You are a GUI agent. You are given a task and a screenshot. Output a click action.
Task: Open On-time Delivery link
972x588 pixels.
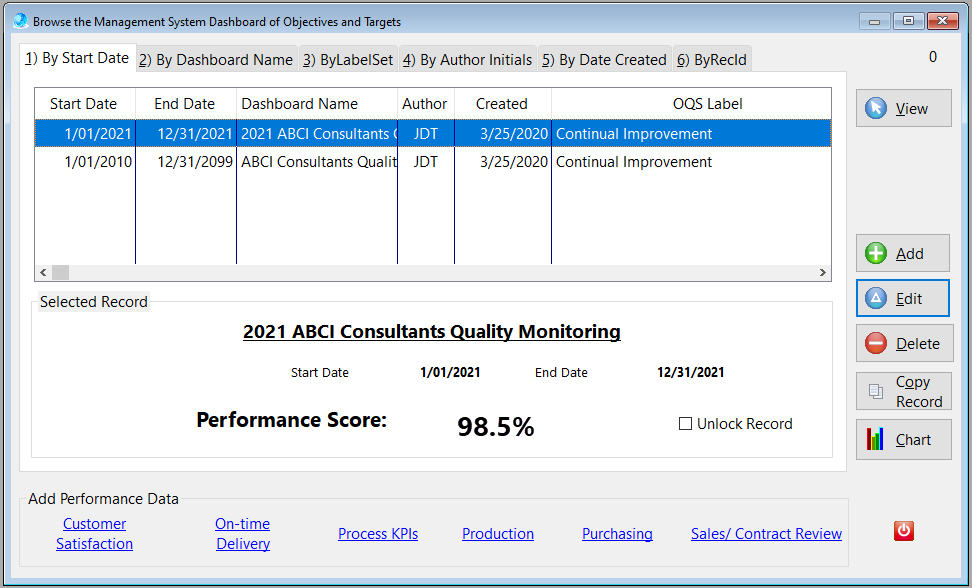[x=242, y=533]
